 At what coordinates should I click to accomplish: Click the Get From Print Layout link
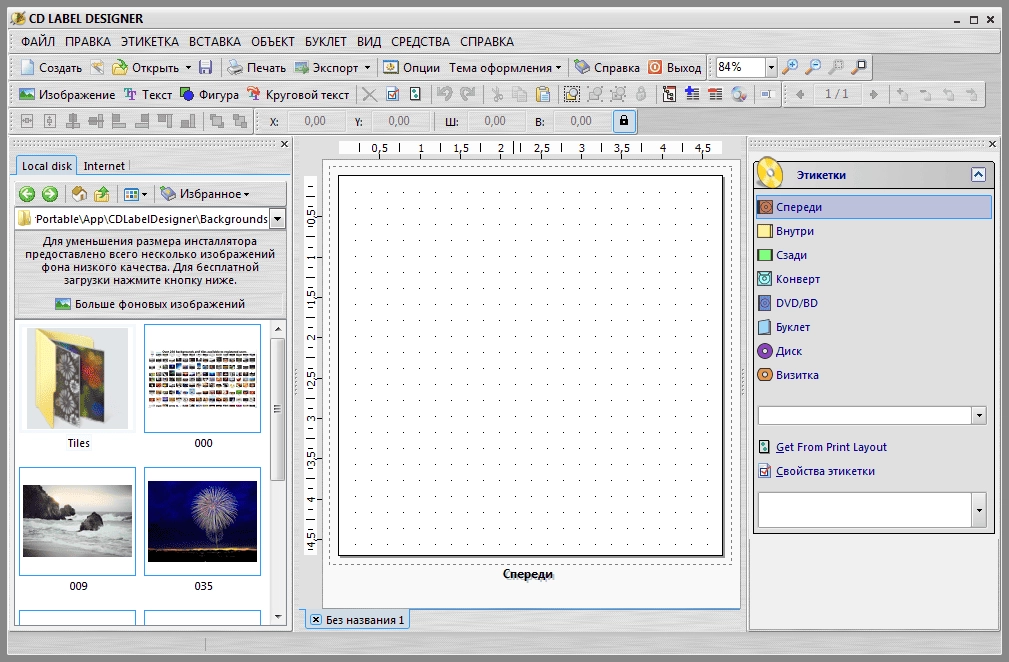823,447
